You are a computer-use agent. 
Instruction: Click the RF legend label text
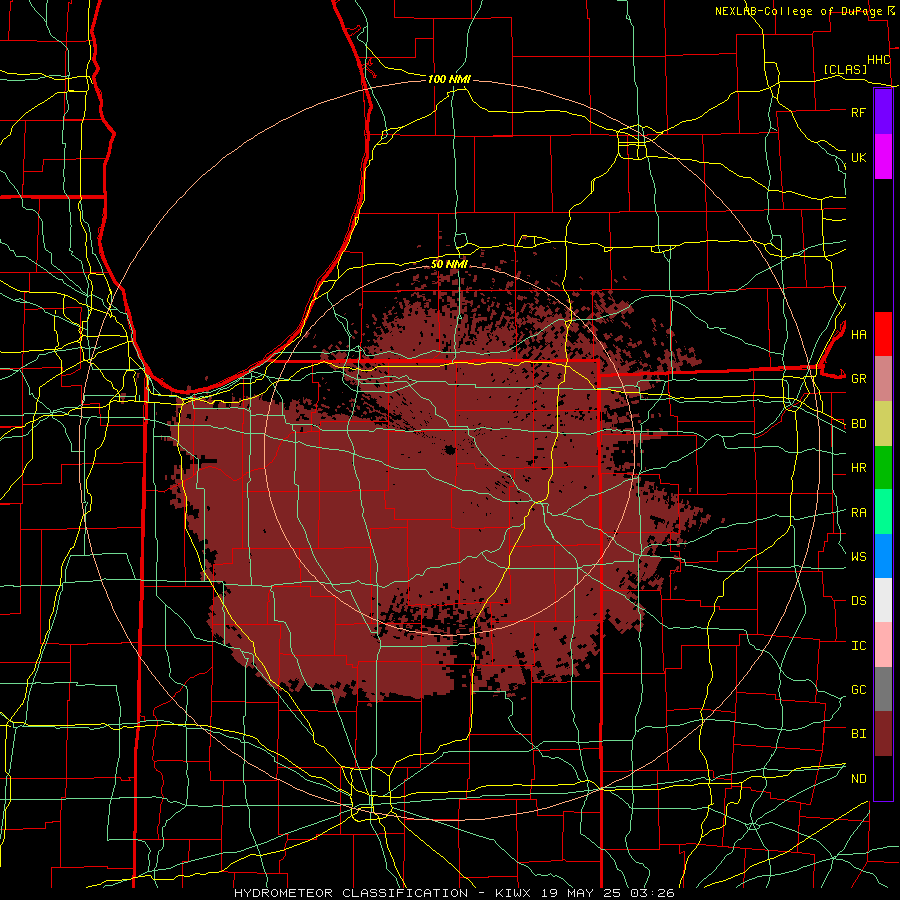858,112
